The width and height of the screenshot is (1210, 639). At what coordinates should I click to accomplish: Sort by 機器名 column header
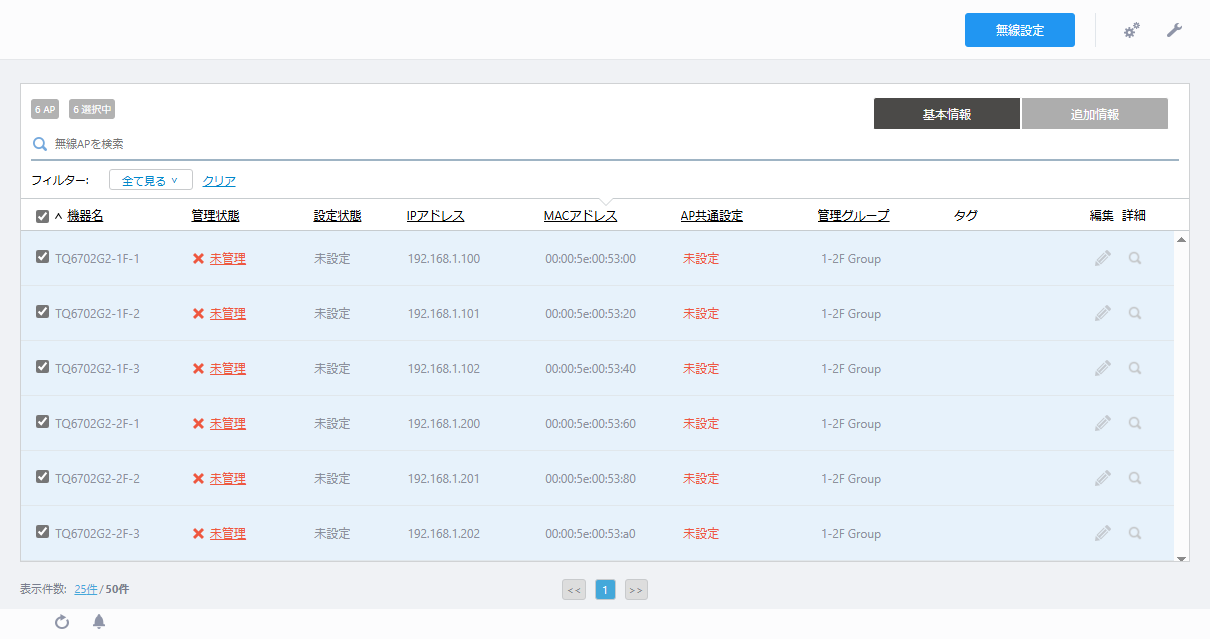pyautogui.click(x=85, y=216)
